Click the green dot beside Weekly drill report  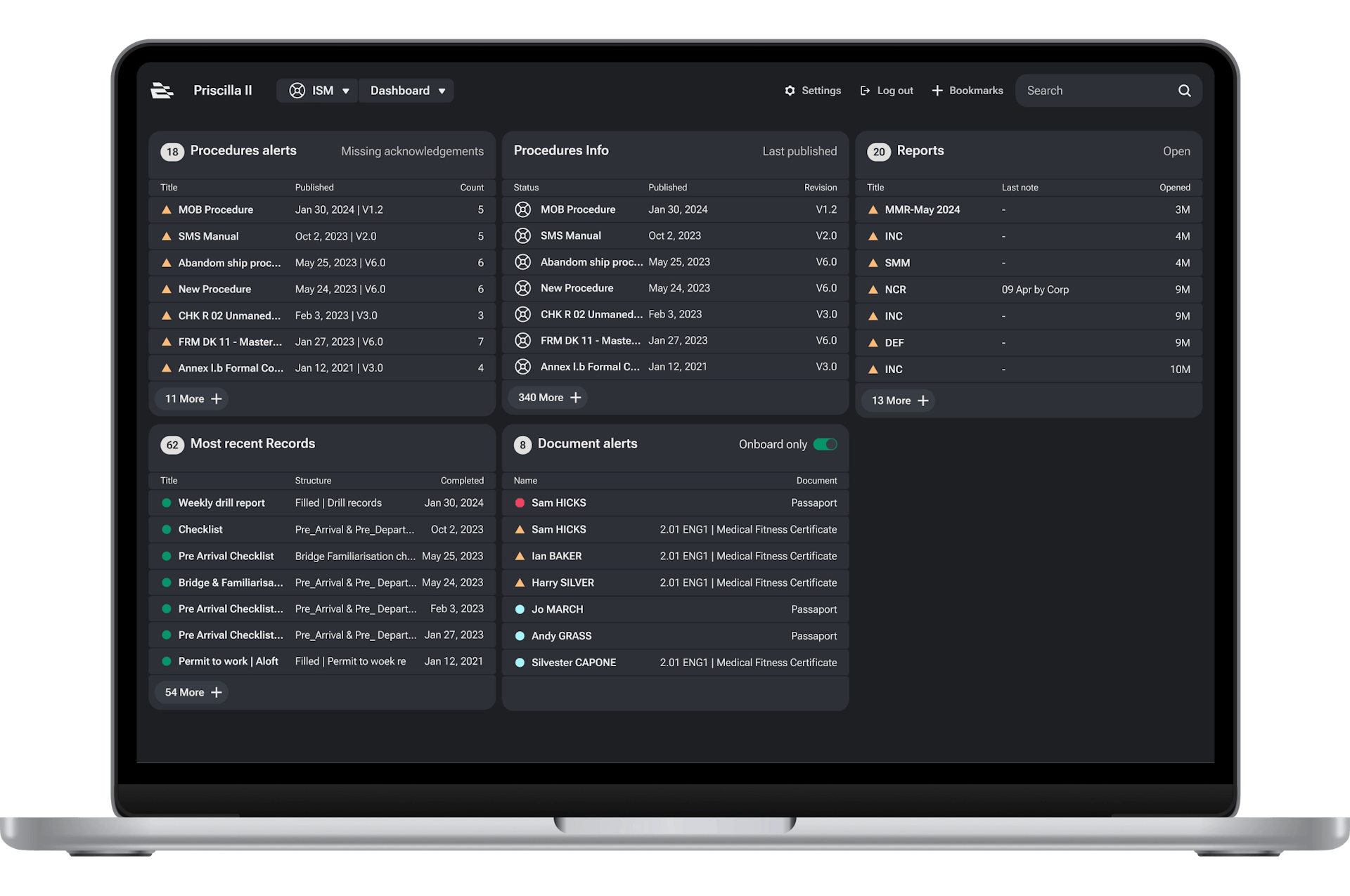(167, 503)
